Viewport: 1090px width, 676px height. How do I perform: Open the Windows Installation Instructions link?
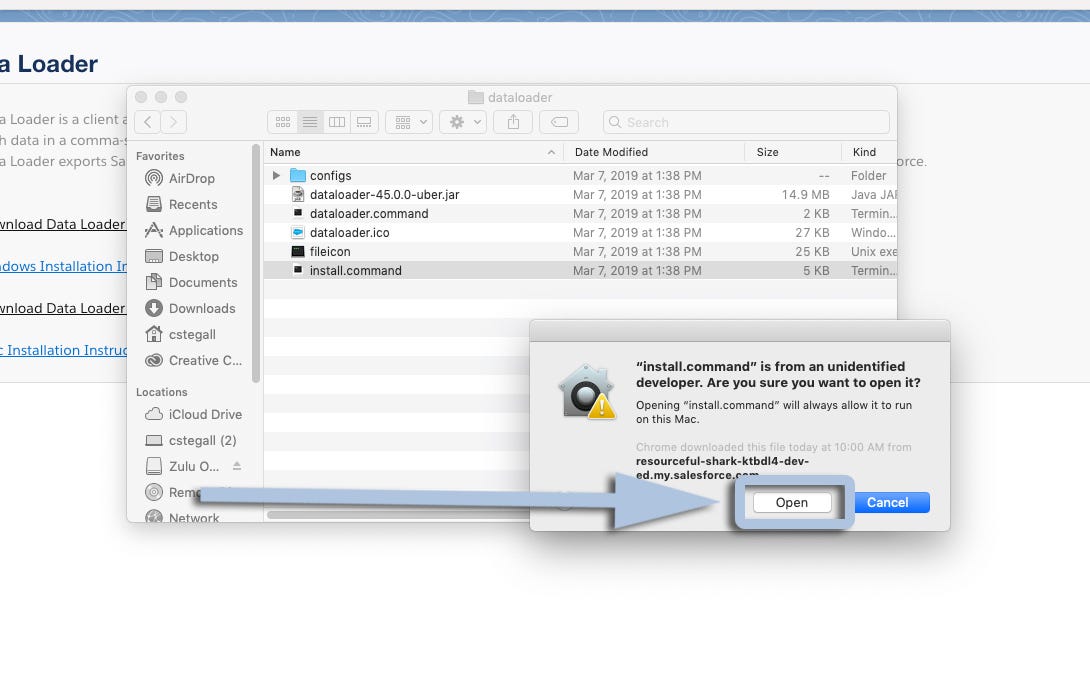(63, 266)
